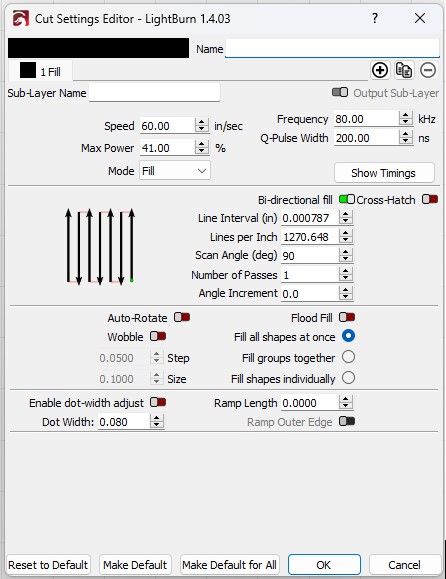Image resolution: width=446 pixels, height=579 pixels.
Task: Click the Cancel button
Action: [405, 565]
